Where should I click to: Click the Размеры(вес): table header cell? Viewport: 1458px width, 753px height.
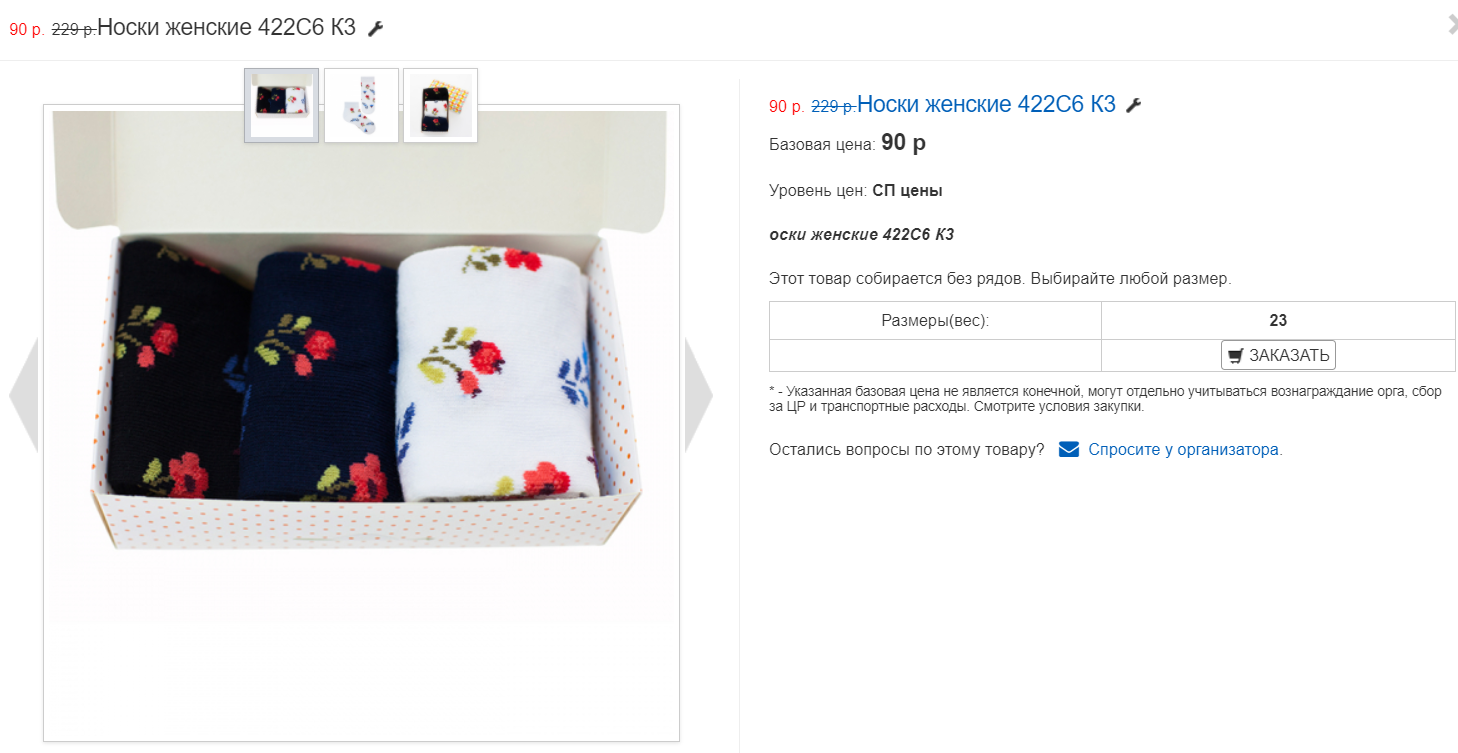point(935,321)
